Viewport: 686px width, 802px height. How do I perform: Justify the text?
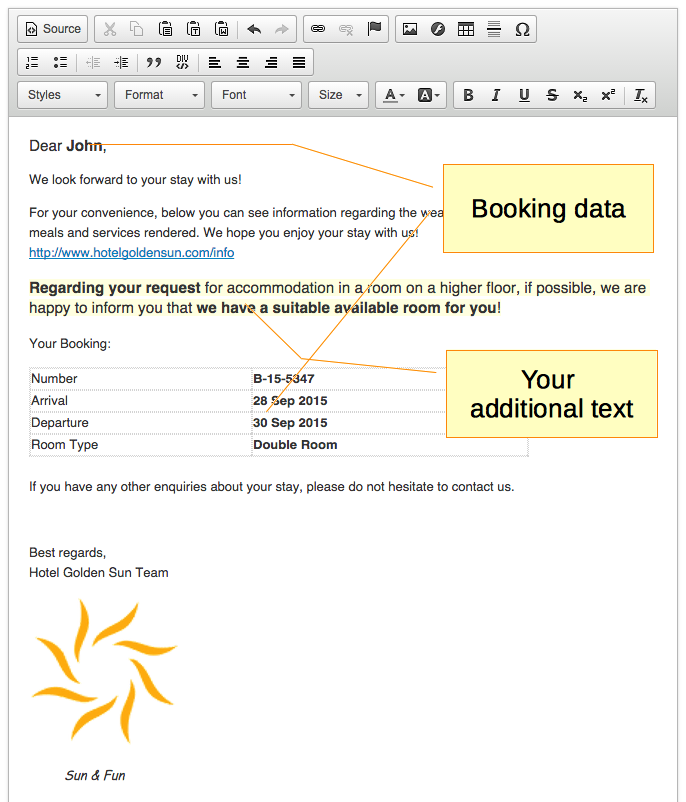(299, 62)
